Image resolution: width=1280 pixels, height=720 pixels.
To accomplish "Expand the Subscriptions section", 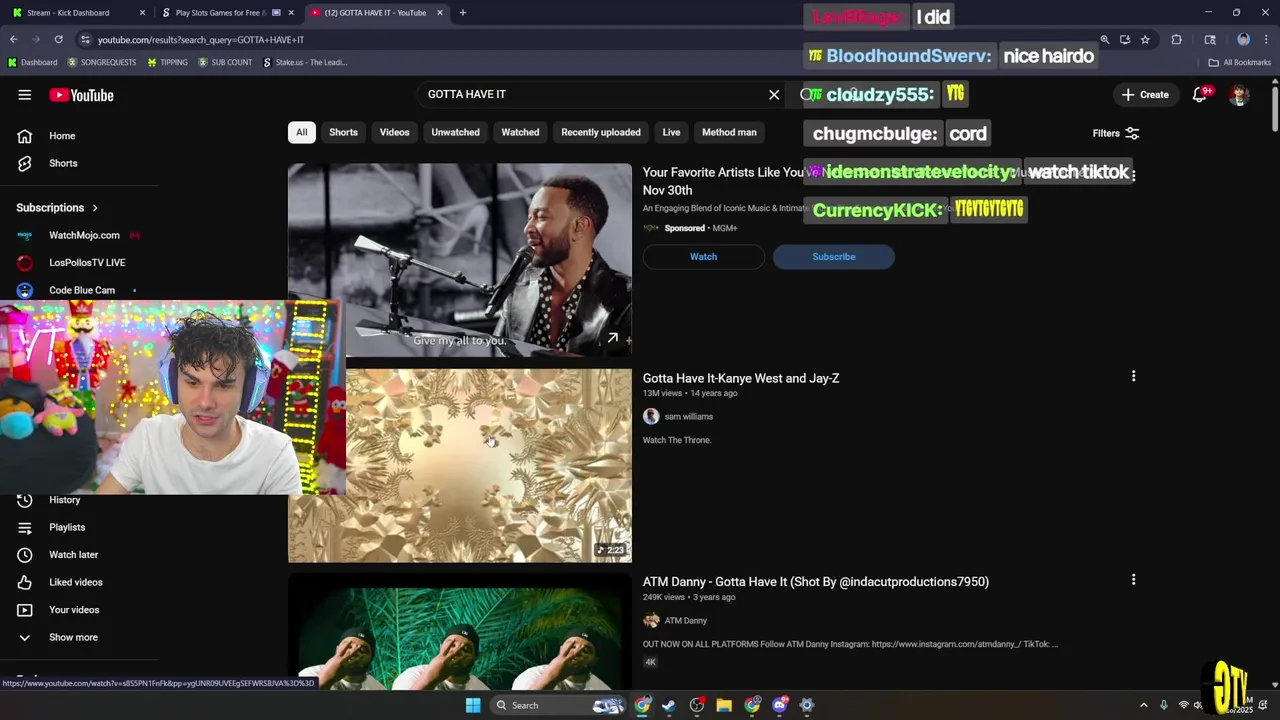I will tap(57, 208).
